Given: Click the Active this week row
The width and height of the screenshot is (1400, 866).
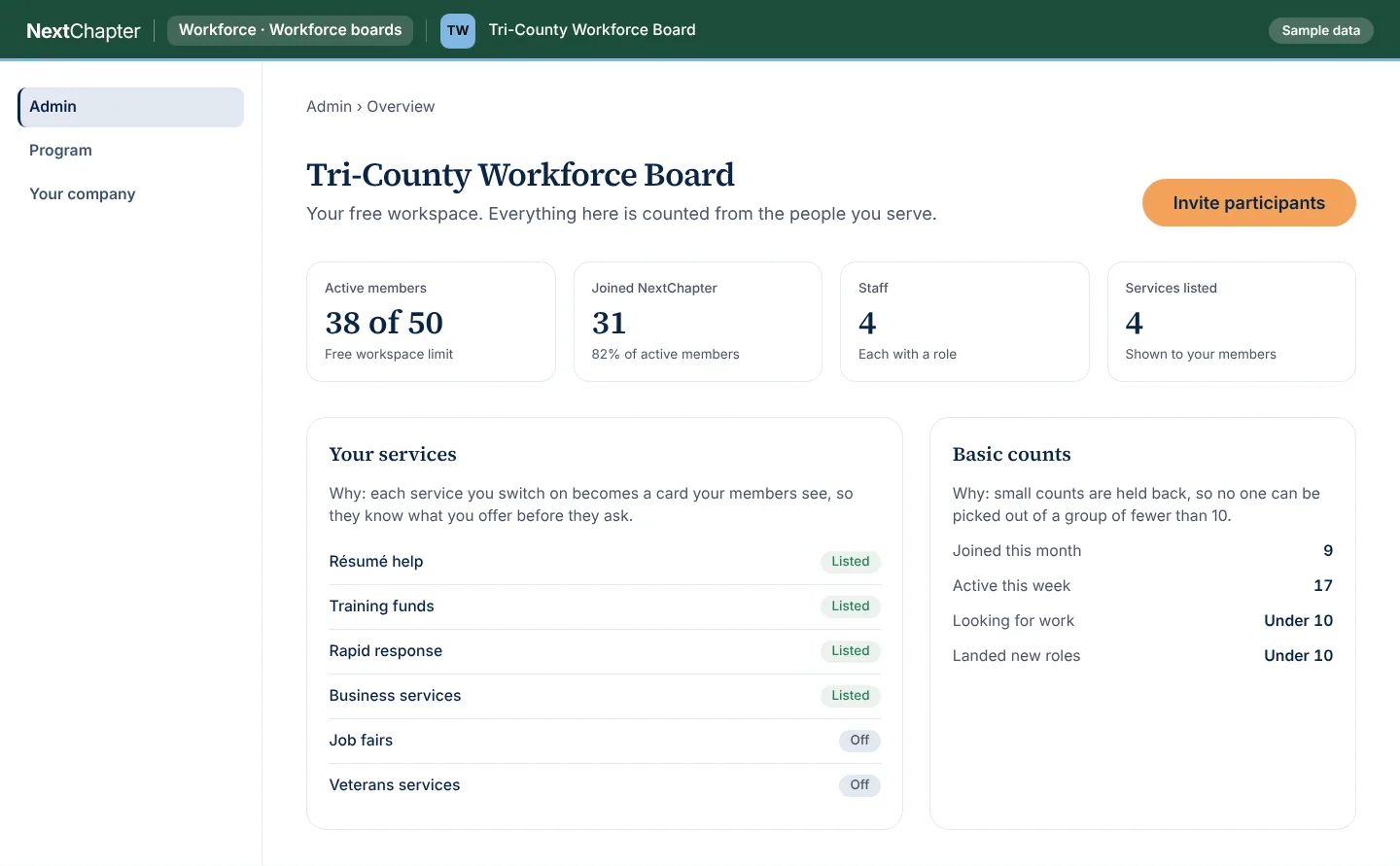Looking at the screenshot, I should (1142, 586).
